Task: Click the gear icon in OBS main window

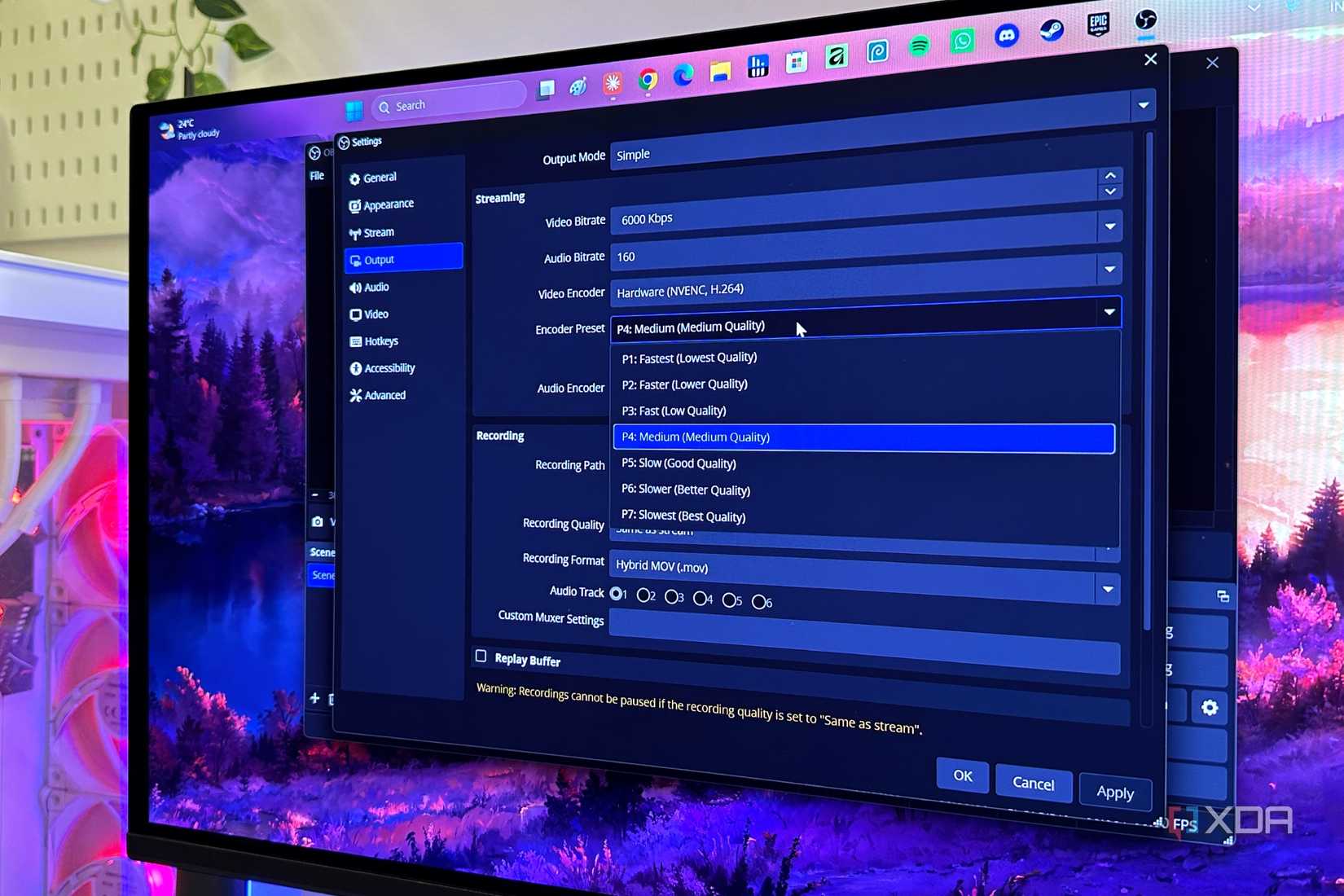Action: [1210, 708]
